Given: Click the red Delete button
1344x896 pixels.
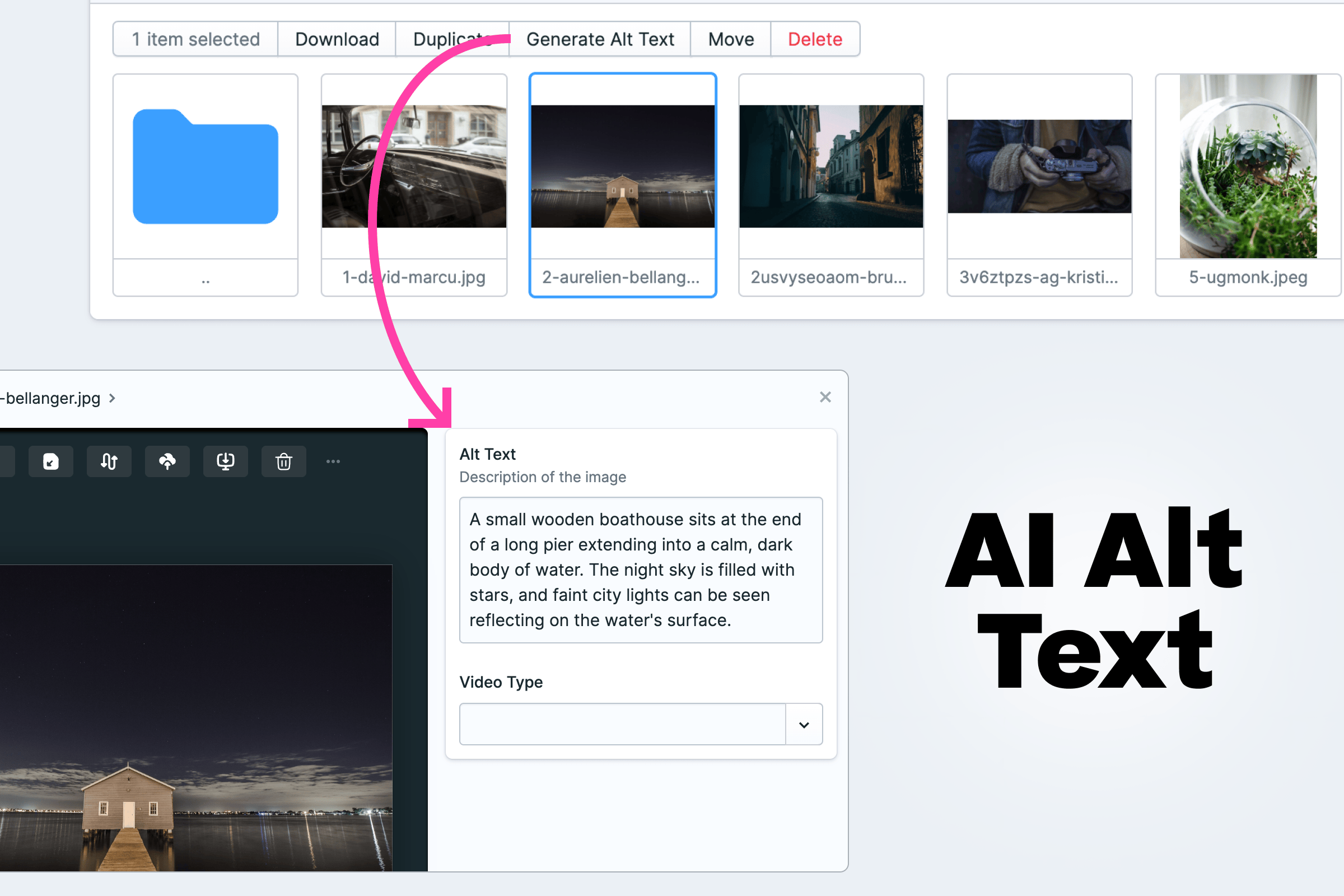Looking at the screenshot, I should click(x=815, y=39).
